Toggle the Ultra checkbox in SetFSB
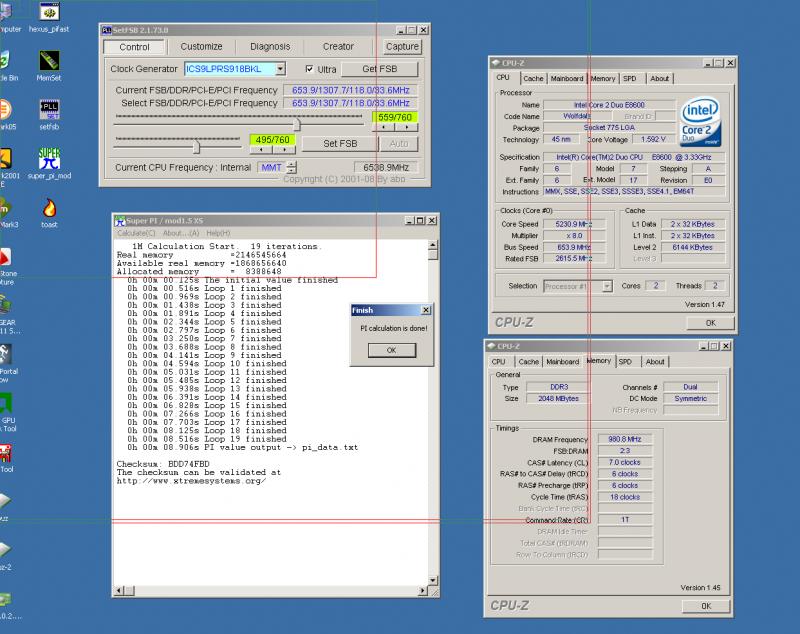Viewport: 800px width, 634px height. pos(309,69)
